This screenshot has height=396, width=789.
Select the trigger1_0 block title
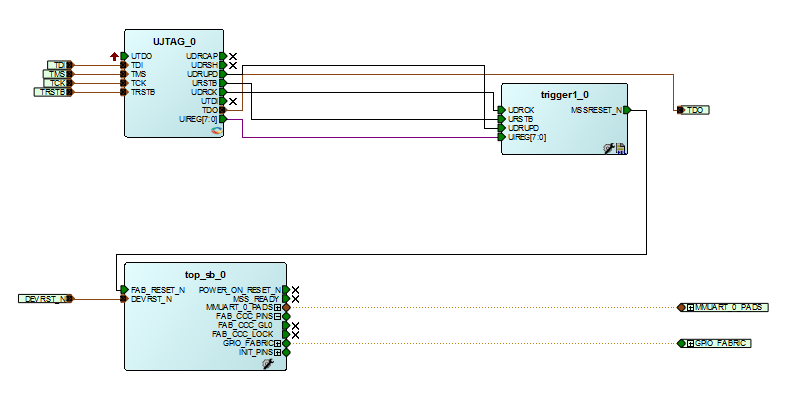coord(565,95)
